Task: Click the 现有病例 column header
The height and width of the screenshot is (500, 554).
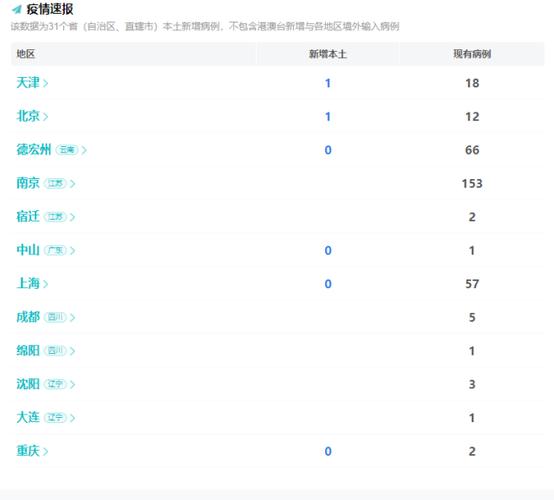Action: [472, 54]
